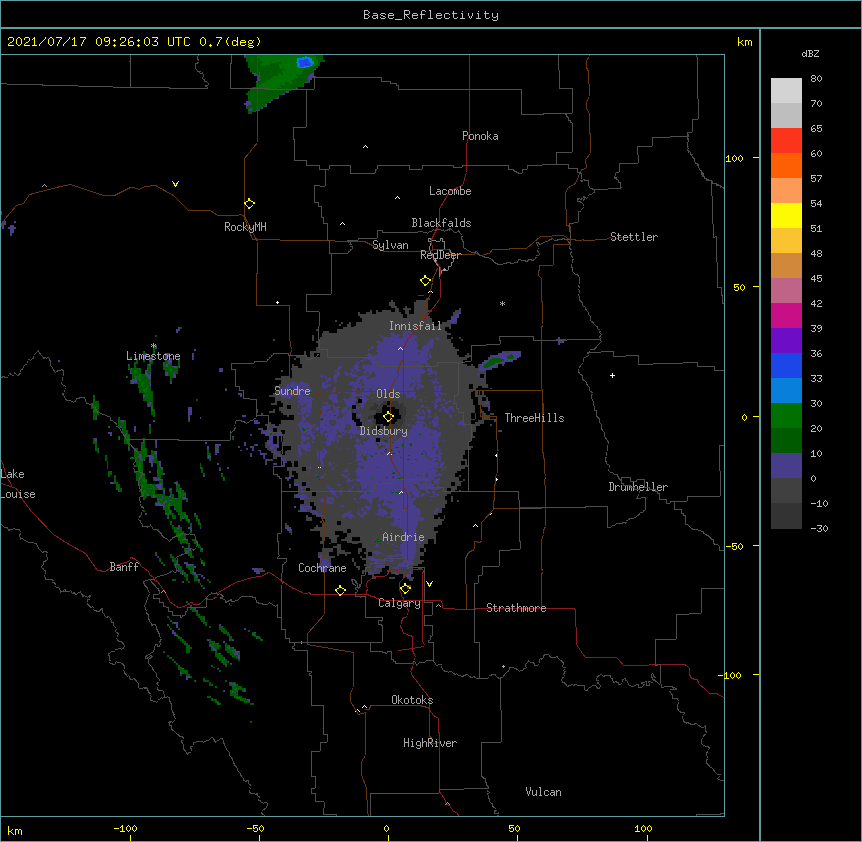Click the Limestone label

[x=153, y=356]
